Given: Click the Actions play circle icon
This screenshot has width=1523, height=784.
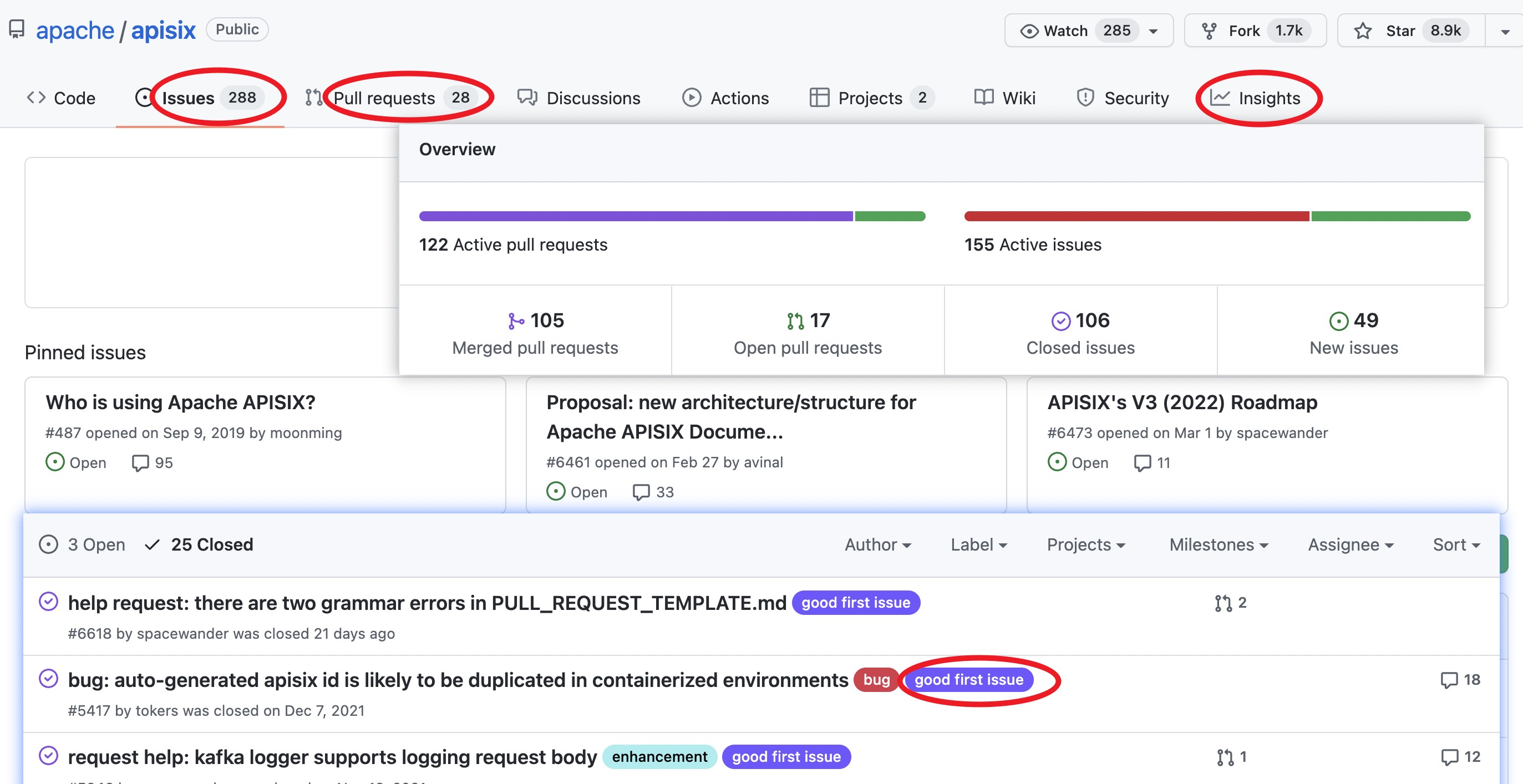Looking at the screenshot, I should tap(692, 97).
